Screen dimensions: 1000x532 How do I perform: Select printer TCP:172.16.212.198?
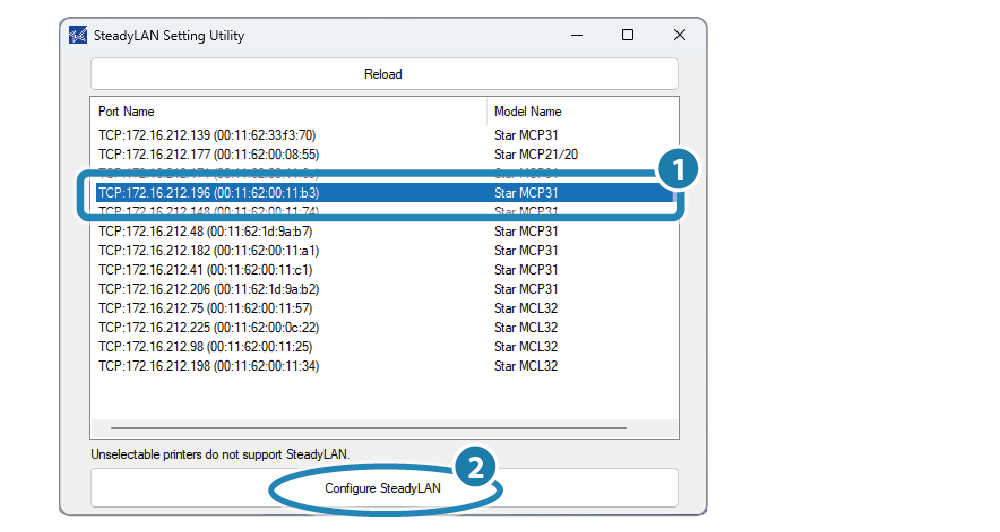pos(208,366)
